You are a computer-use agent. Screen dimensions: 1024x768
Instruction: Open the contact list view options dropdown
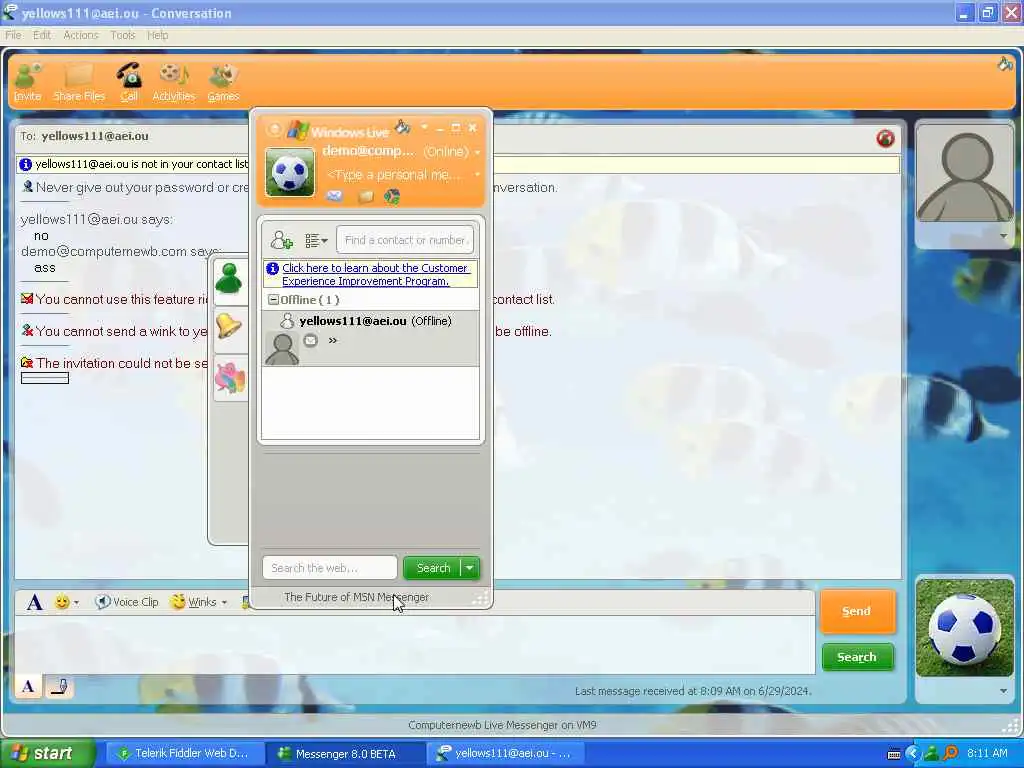[x=316, y=240]
